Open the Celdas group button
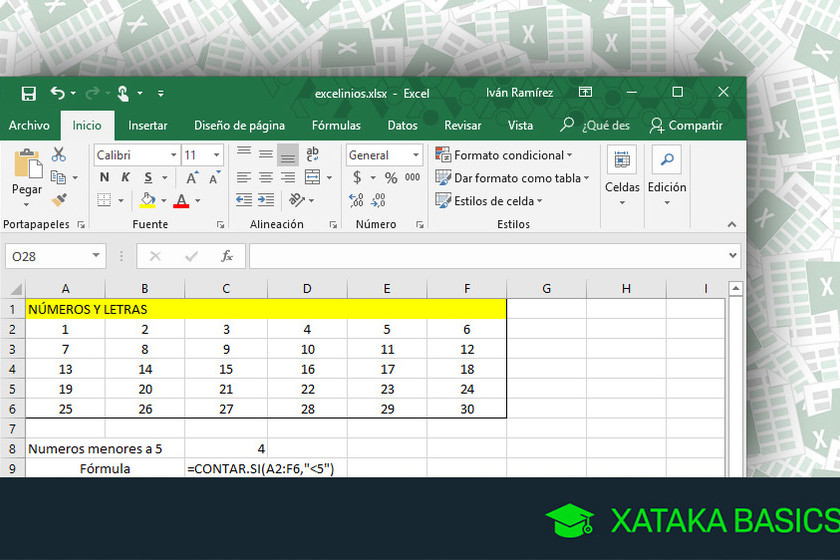The image size is (840, 560). [622, 176]
